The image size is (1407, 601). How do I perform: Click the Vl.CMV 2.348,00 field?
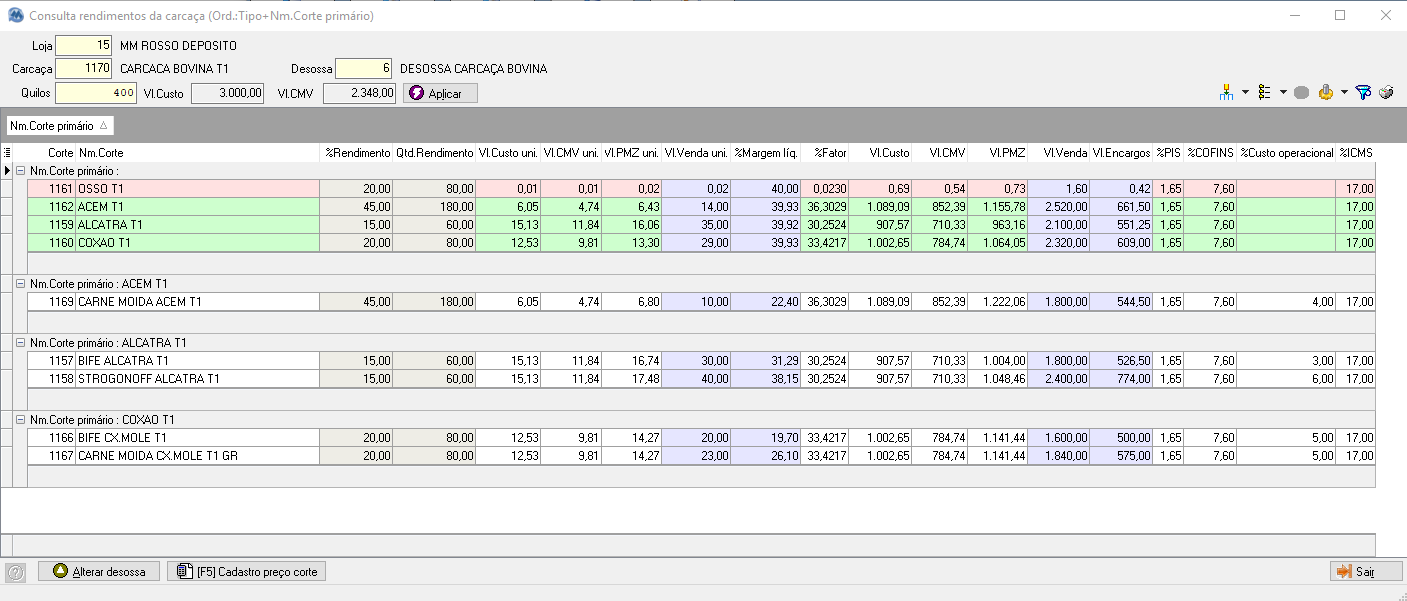pos(359,93)
